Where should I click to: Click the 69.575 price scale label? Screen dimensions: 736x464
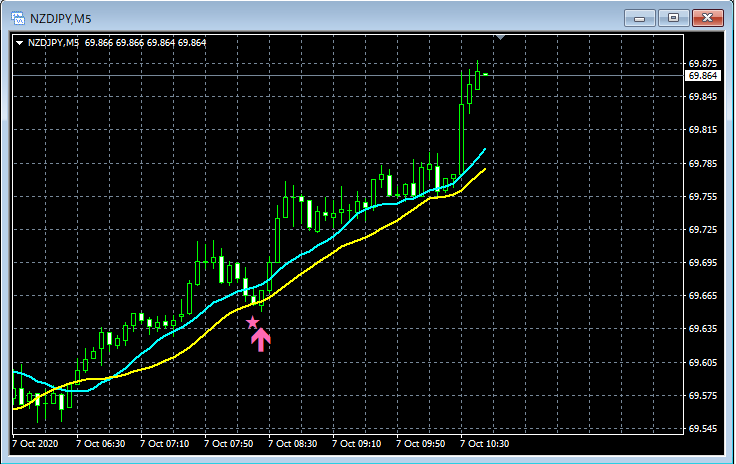click(703, 396)
